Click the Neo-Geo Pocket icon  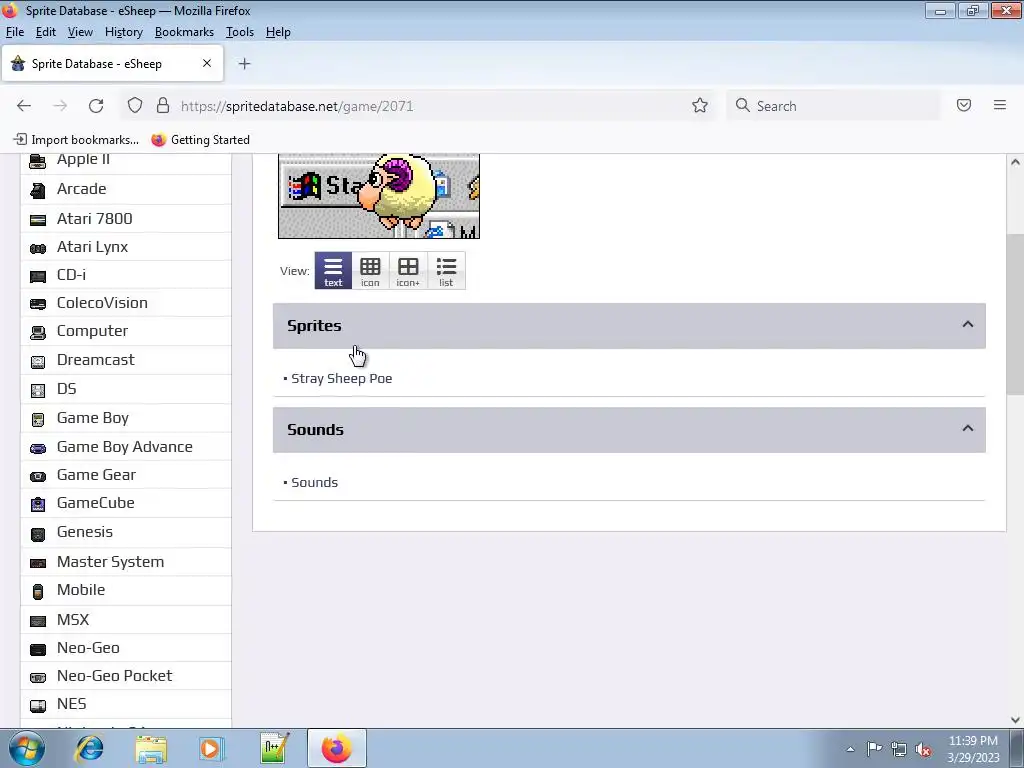pos(38,677)
